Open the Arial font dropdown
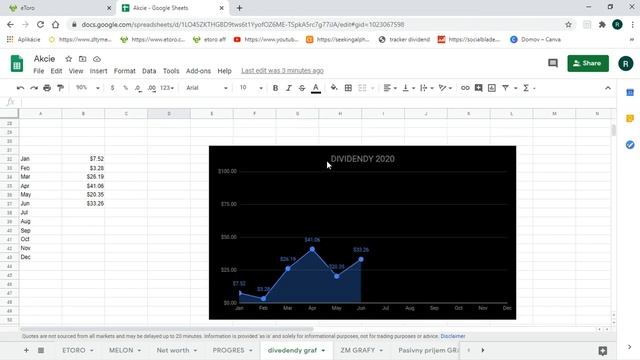The image size is (640, 360). 207,88
